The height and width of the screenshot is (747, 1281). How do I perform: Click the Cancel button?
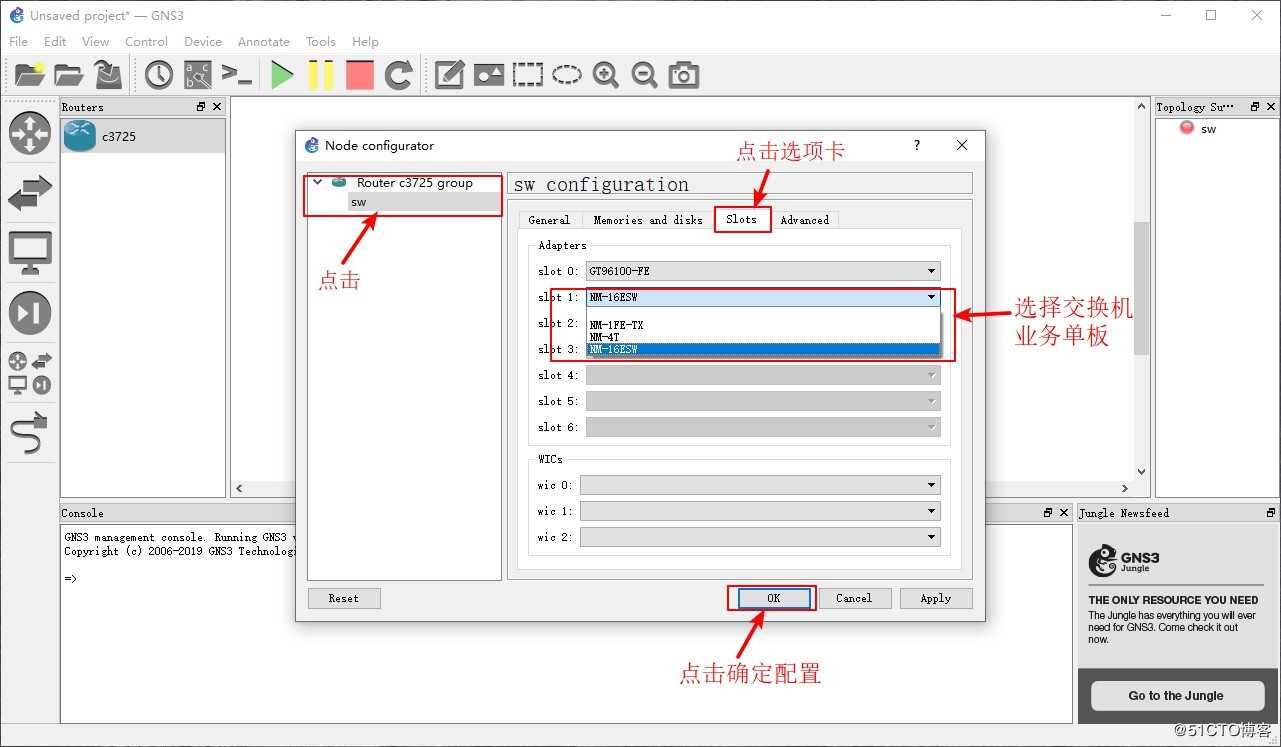click(854, 598)
